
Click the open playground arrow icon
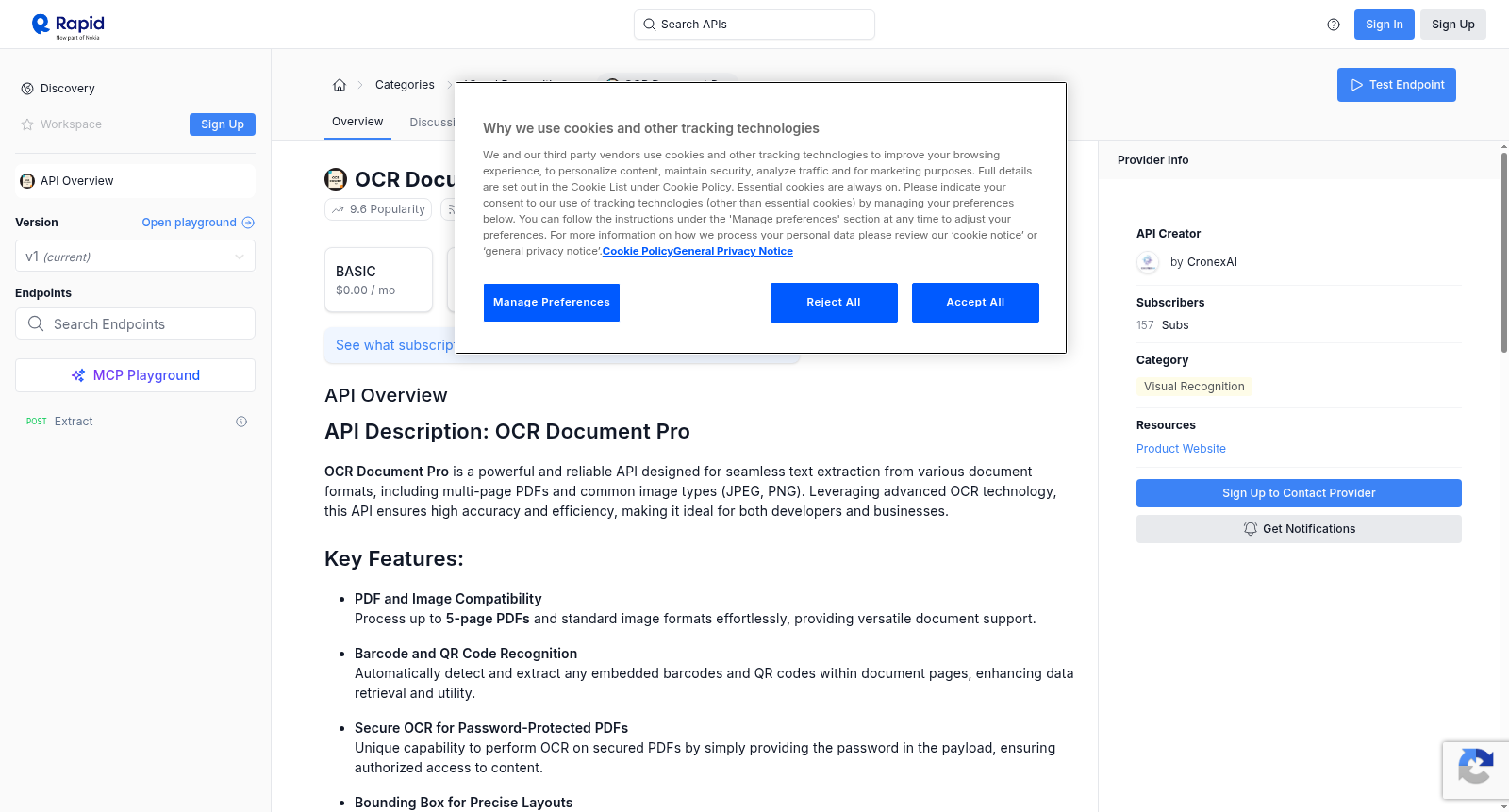click(x=248, y=223)
